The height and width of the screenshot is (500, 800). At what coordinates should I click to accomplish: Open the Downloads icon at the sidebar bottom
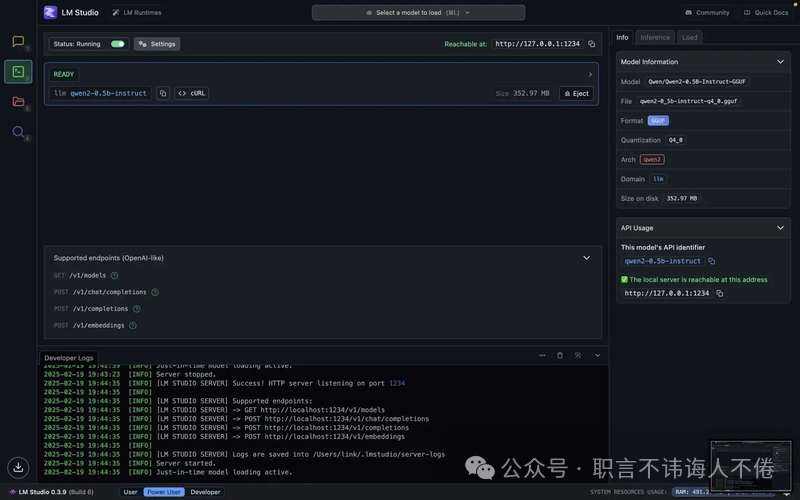[x=18, y=467]
